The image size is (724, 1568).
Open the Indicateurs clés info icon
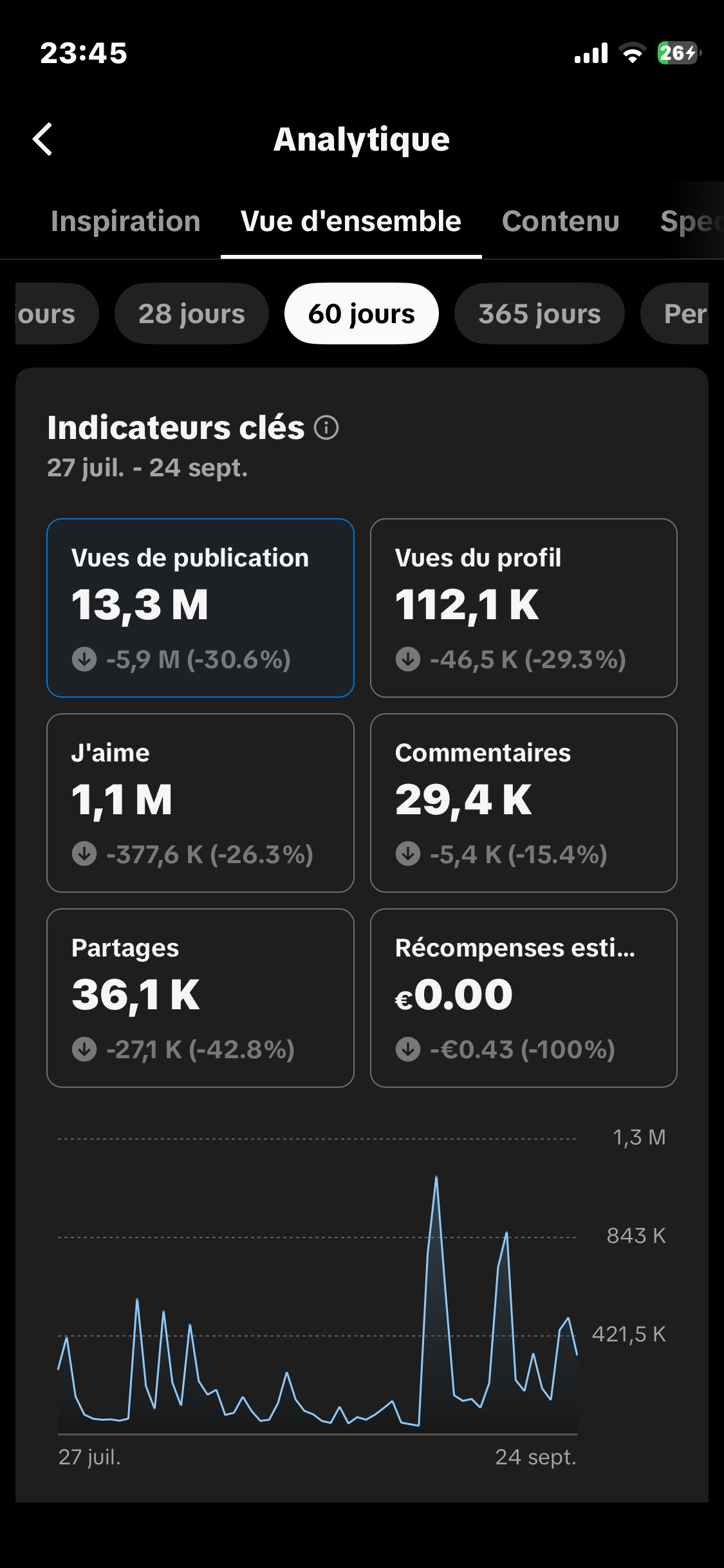click(326, 427)
